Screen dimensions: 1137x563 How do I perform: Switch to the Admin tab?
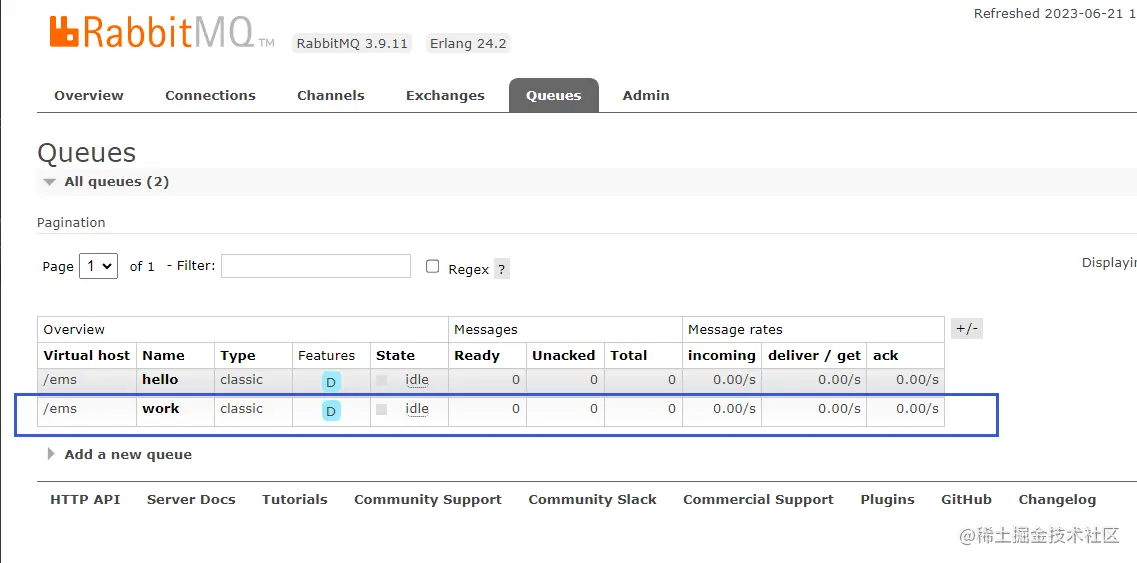click(x=646, y=95)
